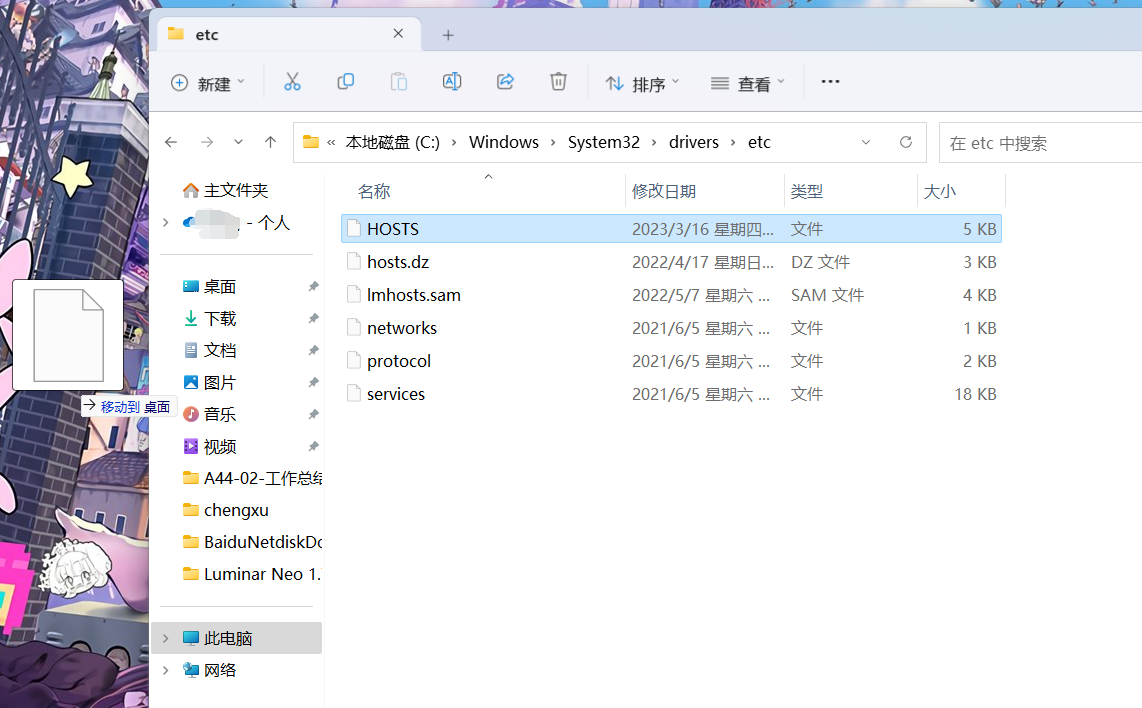This screenshot has height=708, width=1142.
Task: Go forward with the right arrow
Action: pos(207,142)
